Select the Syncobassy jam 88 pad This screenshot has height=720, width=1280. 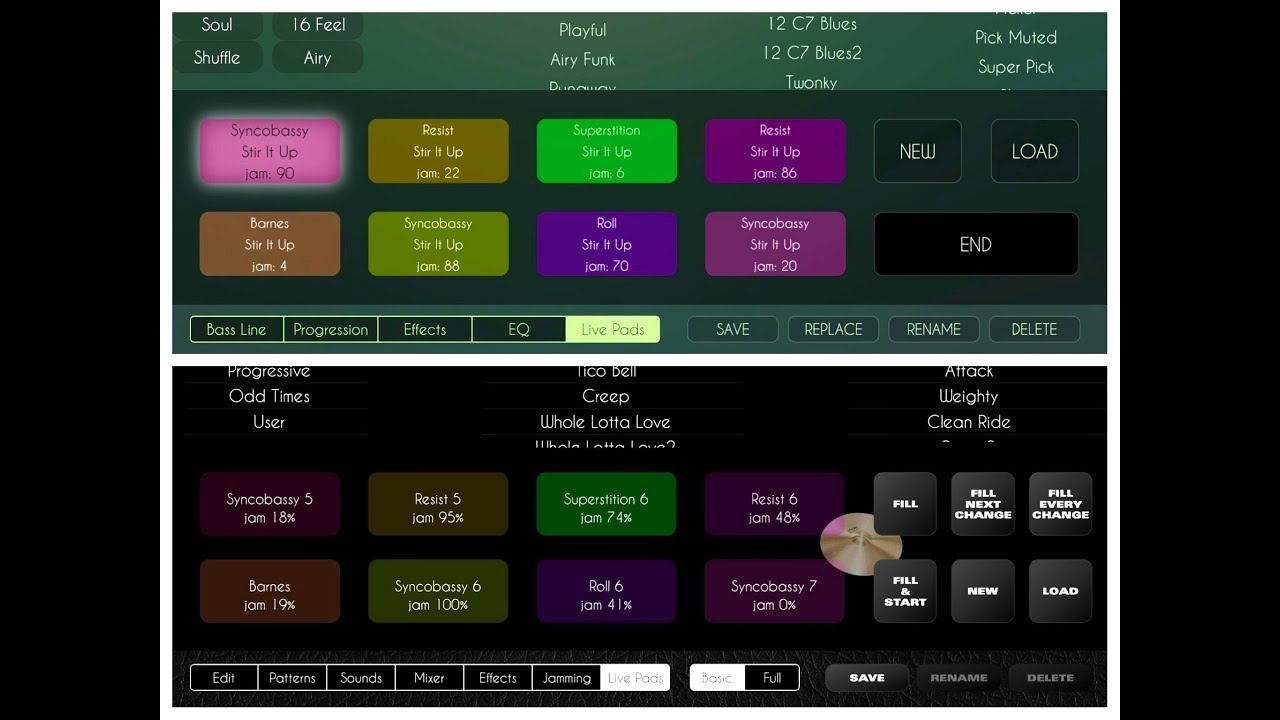438,244
